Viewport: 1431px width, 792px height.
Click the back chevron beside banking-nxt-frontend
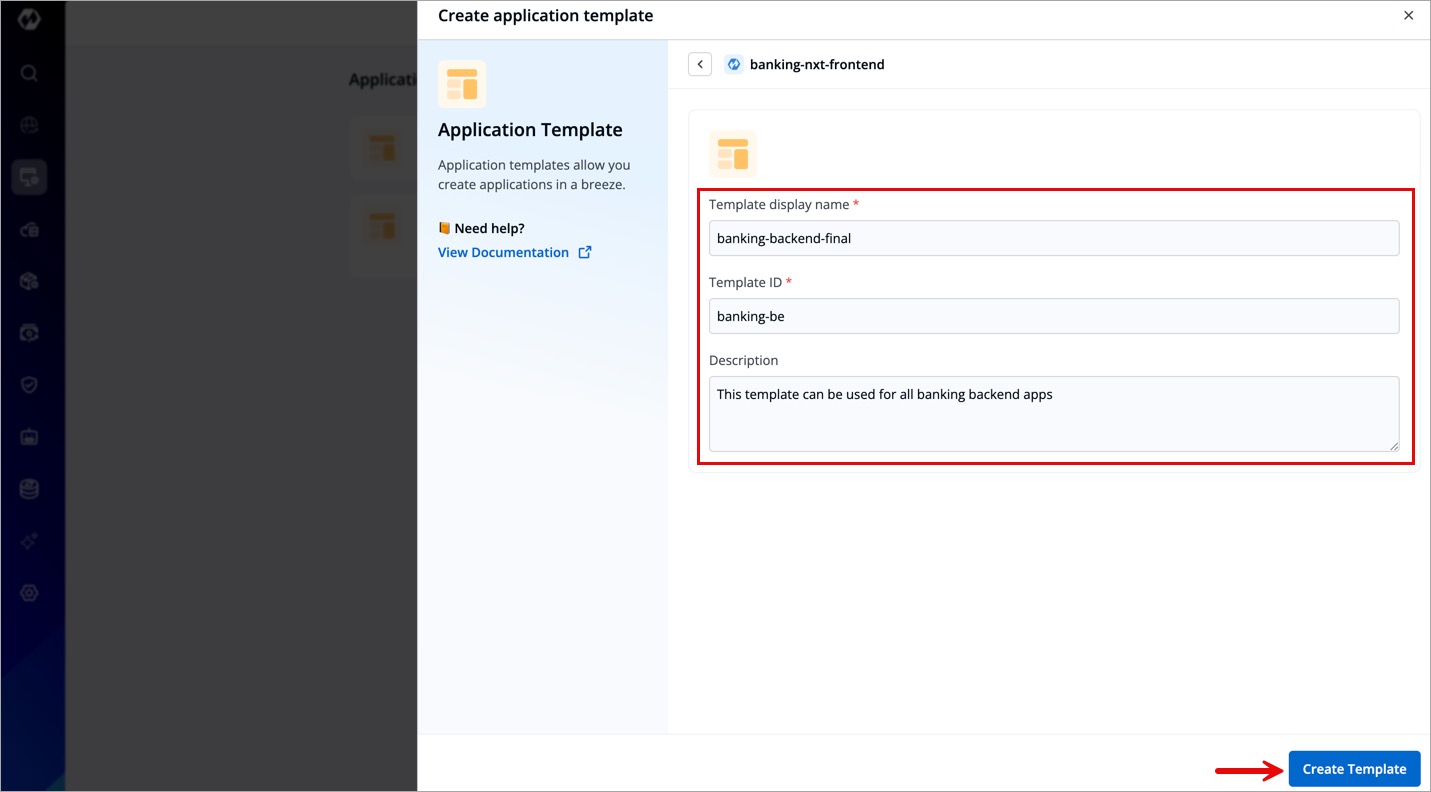pyautogui.click(x=700, y=64)
